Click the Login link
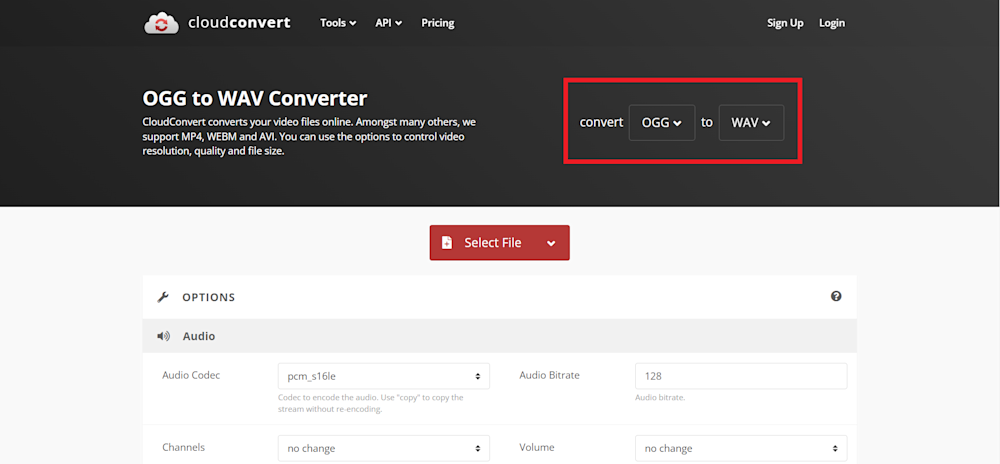This screenshot has width=1000, height=464. point(832,23)
